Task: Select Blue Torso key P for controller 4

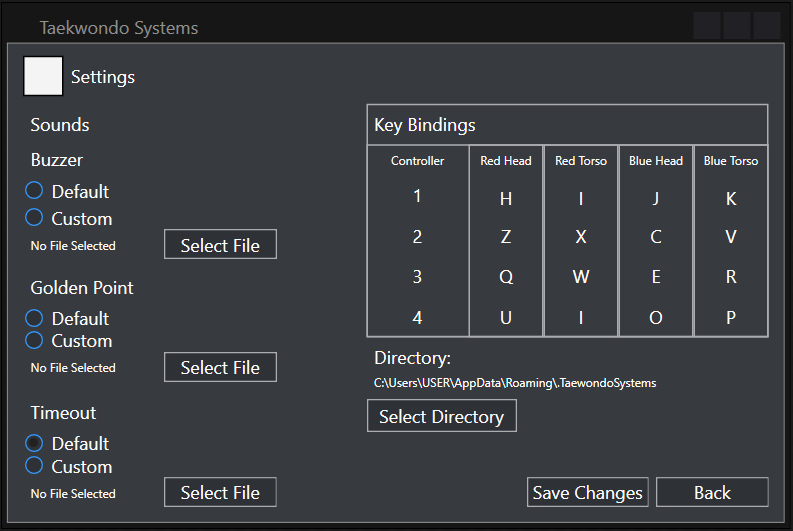Action: tap(731, 318)
